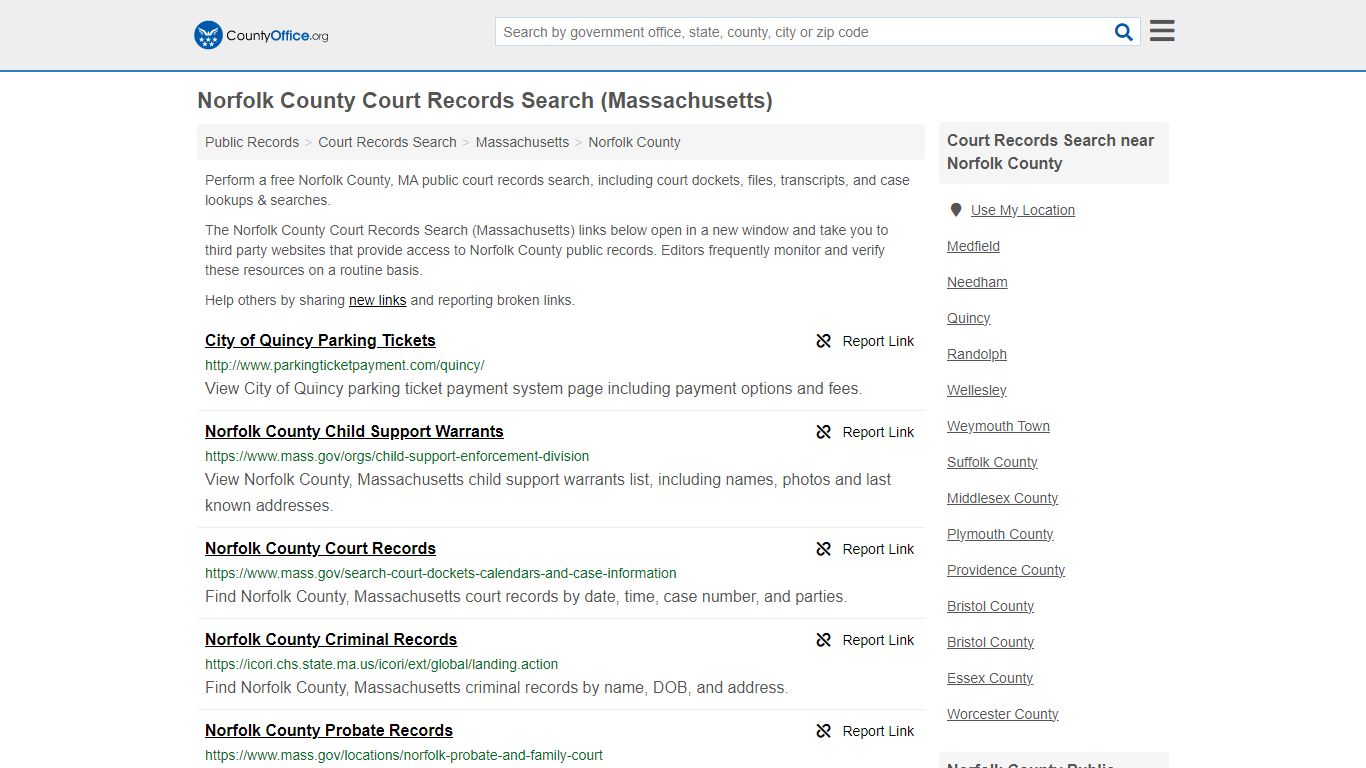Viewport: 1366px width, 768px height.
Task: Open Norfolk County Probate Records title
Action: (x=329, y=730)
